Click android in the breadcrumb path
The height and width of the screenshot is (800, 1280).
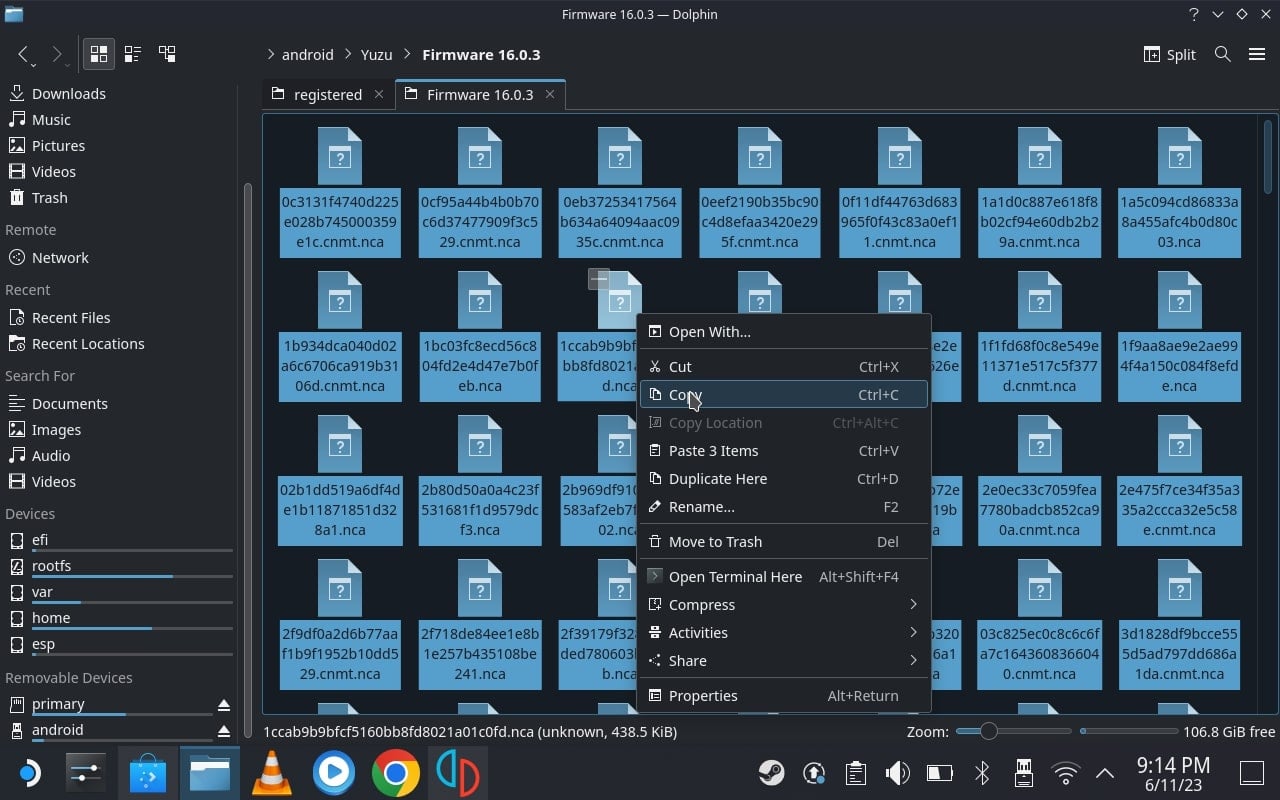[x=308, y=54]
